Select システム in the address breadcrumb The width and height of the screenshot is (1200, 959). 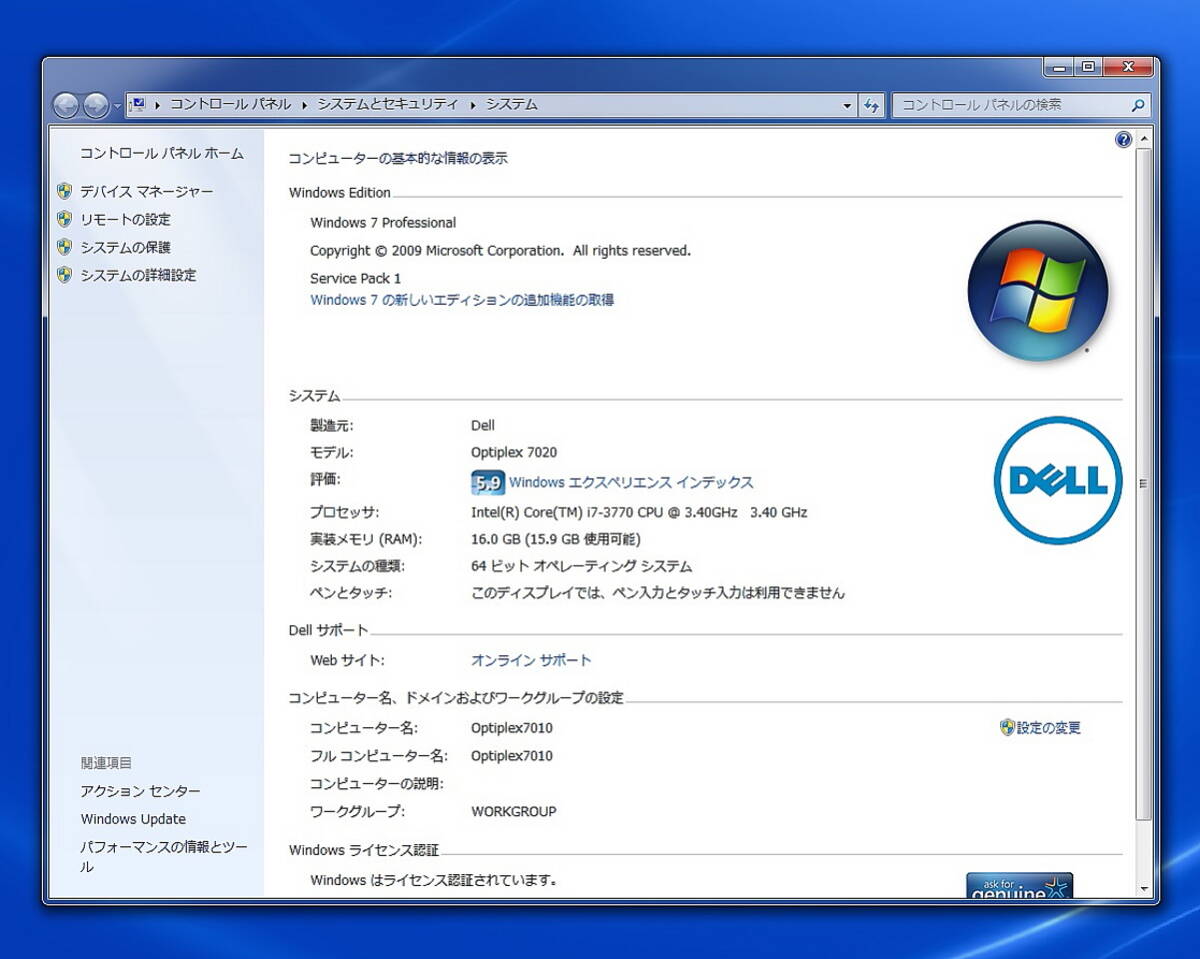[512, 104]
